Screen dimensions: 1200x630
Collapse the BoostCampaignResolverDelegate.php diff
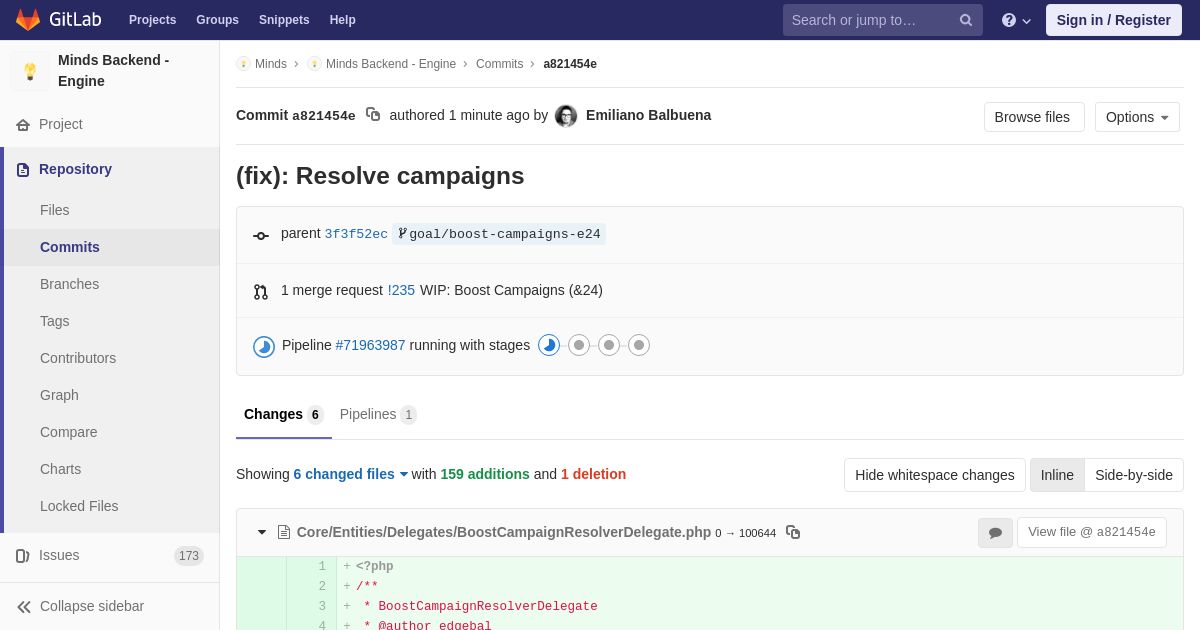pos(262,532)
